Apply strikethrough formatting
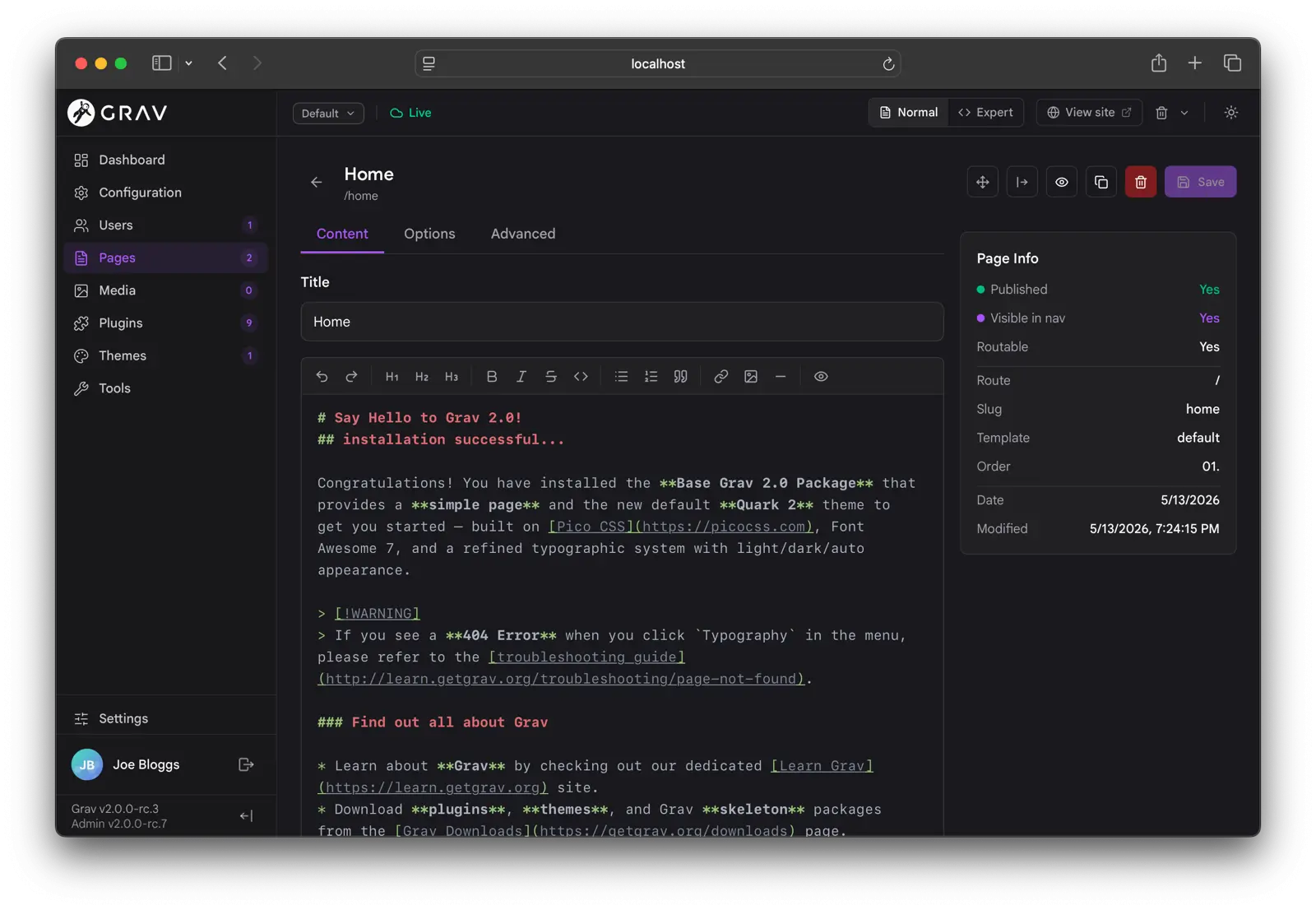1316x910 pixels. coord(551,376)
